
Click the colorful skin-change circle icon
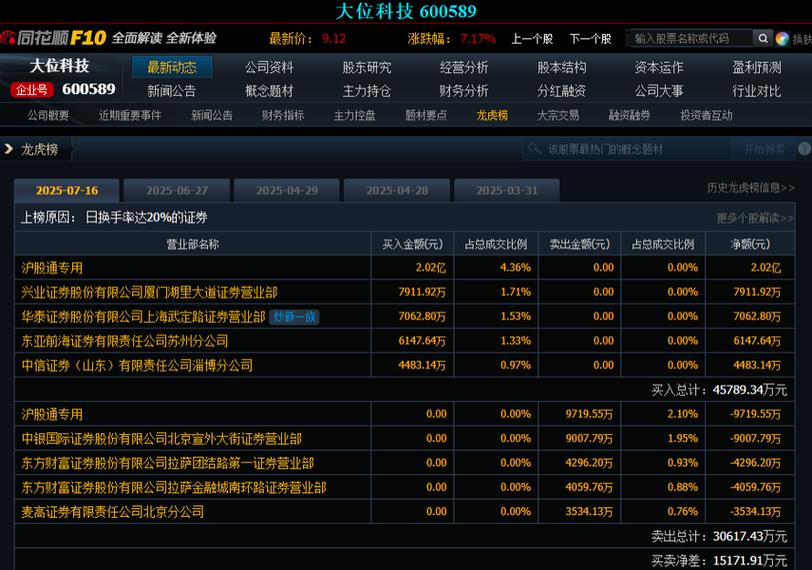(x=783, y=38)
